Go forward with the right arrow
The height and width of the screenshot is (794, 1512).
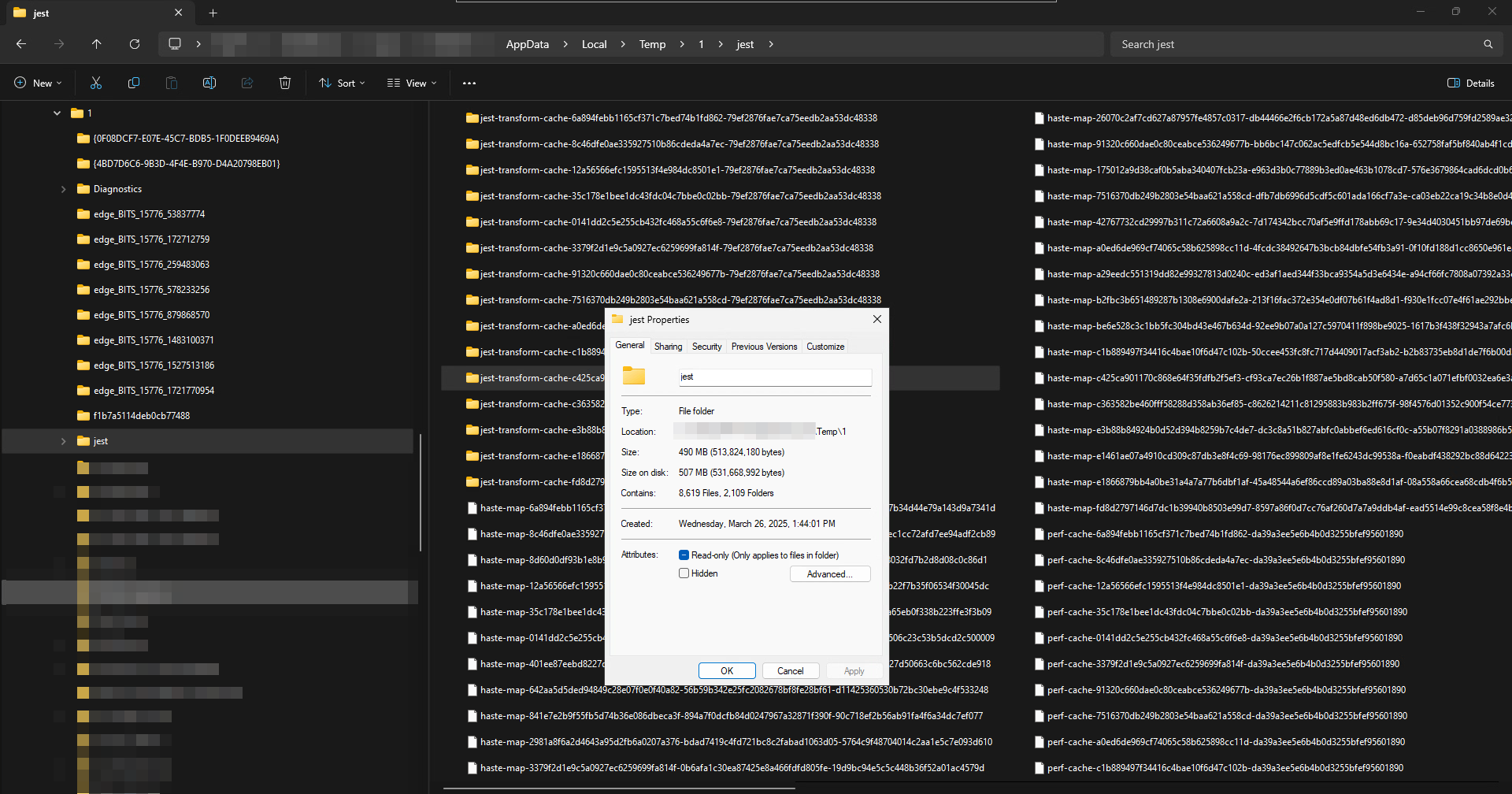(59, 44)
